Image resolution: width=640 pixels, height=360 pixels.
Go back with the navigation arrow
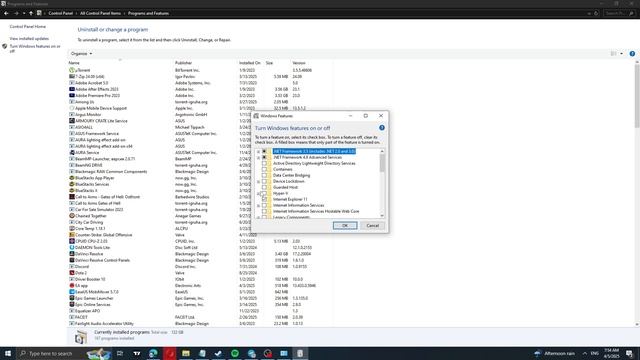(x=6, y=13)
